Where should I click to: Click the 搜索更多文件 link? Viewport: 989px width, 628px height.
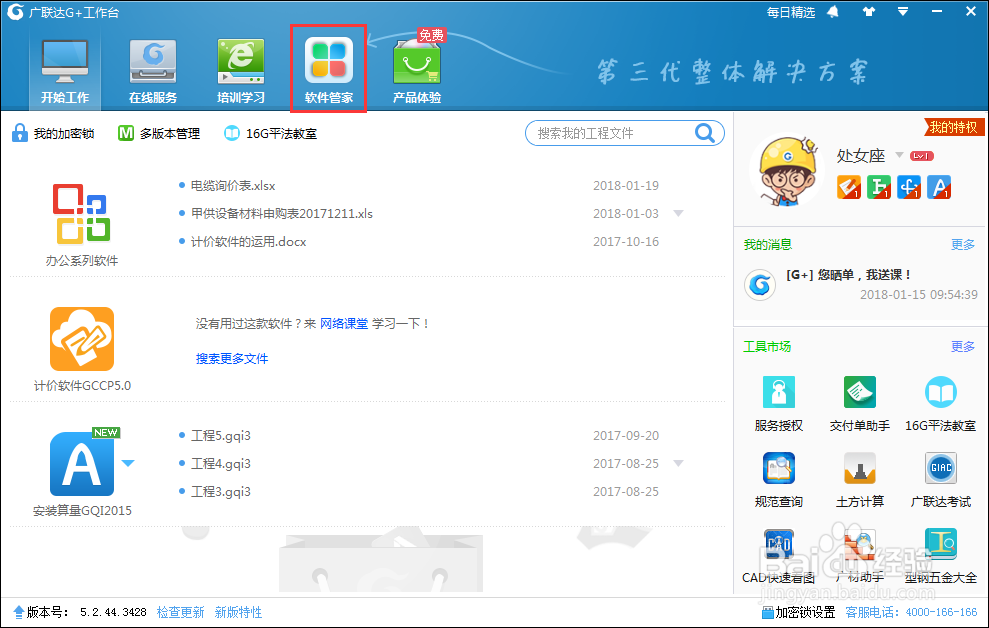[x=231, y=358]
